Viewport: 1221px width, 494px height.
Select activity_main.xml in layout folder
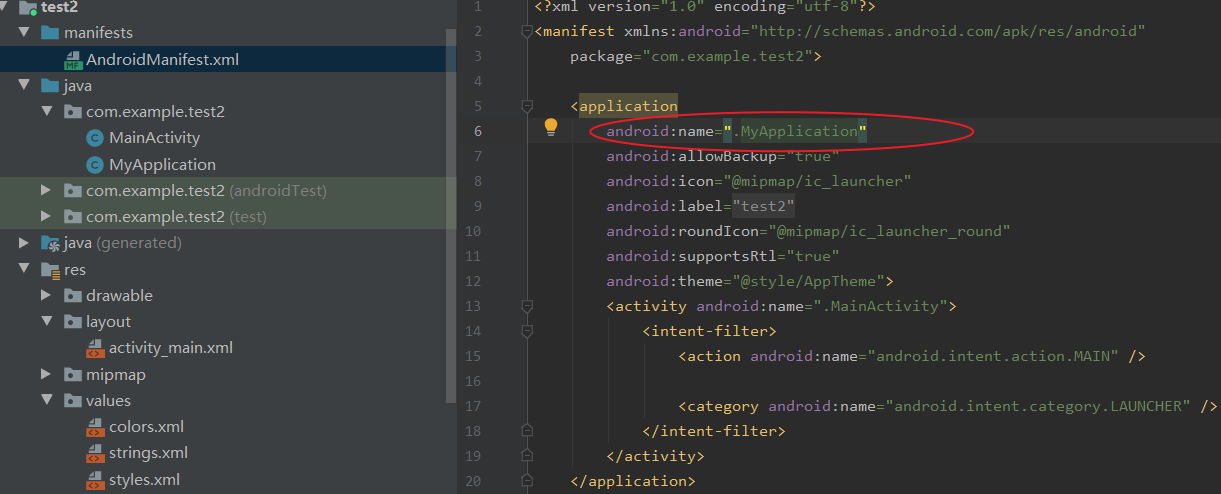171,348
